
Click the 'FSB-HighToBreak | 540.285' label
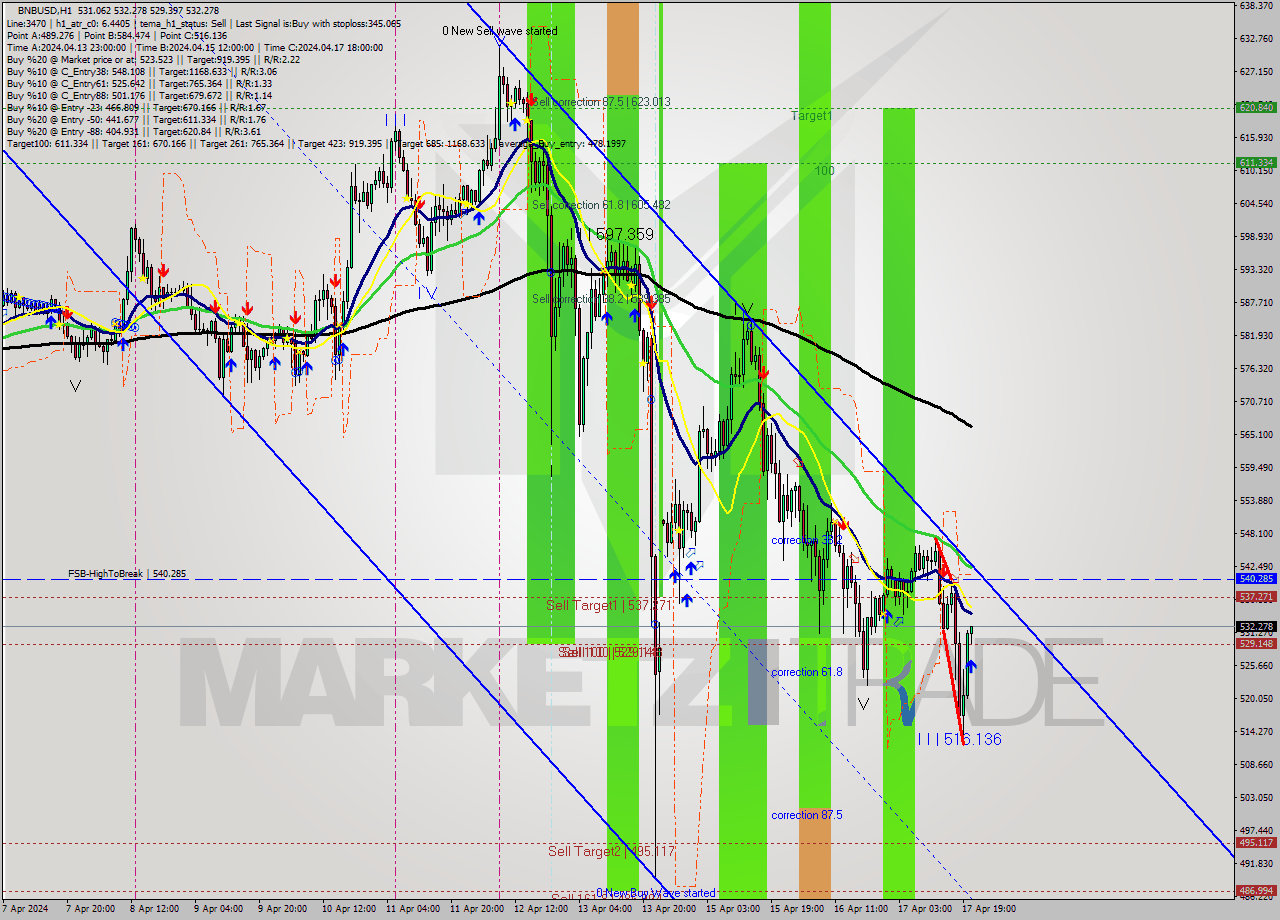(127, 574)
